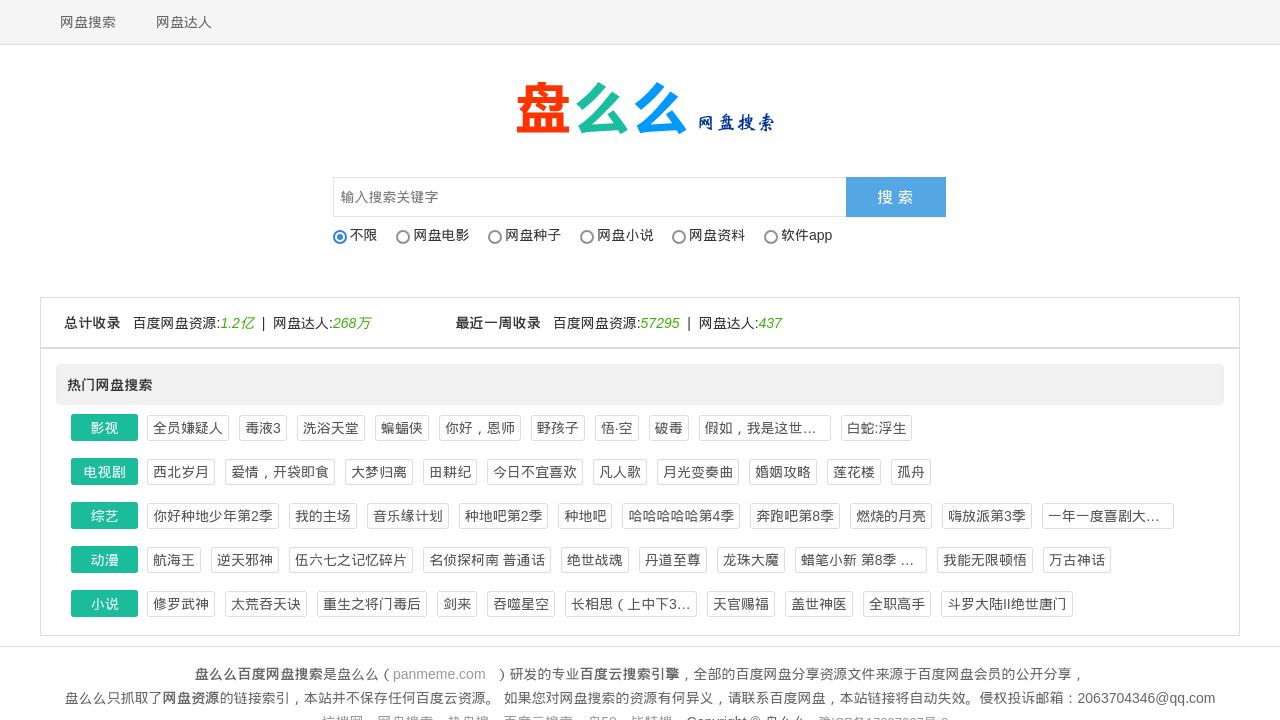Open the 网盘达人 top navigation item

click(184, 22)
